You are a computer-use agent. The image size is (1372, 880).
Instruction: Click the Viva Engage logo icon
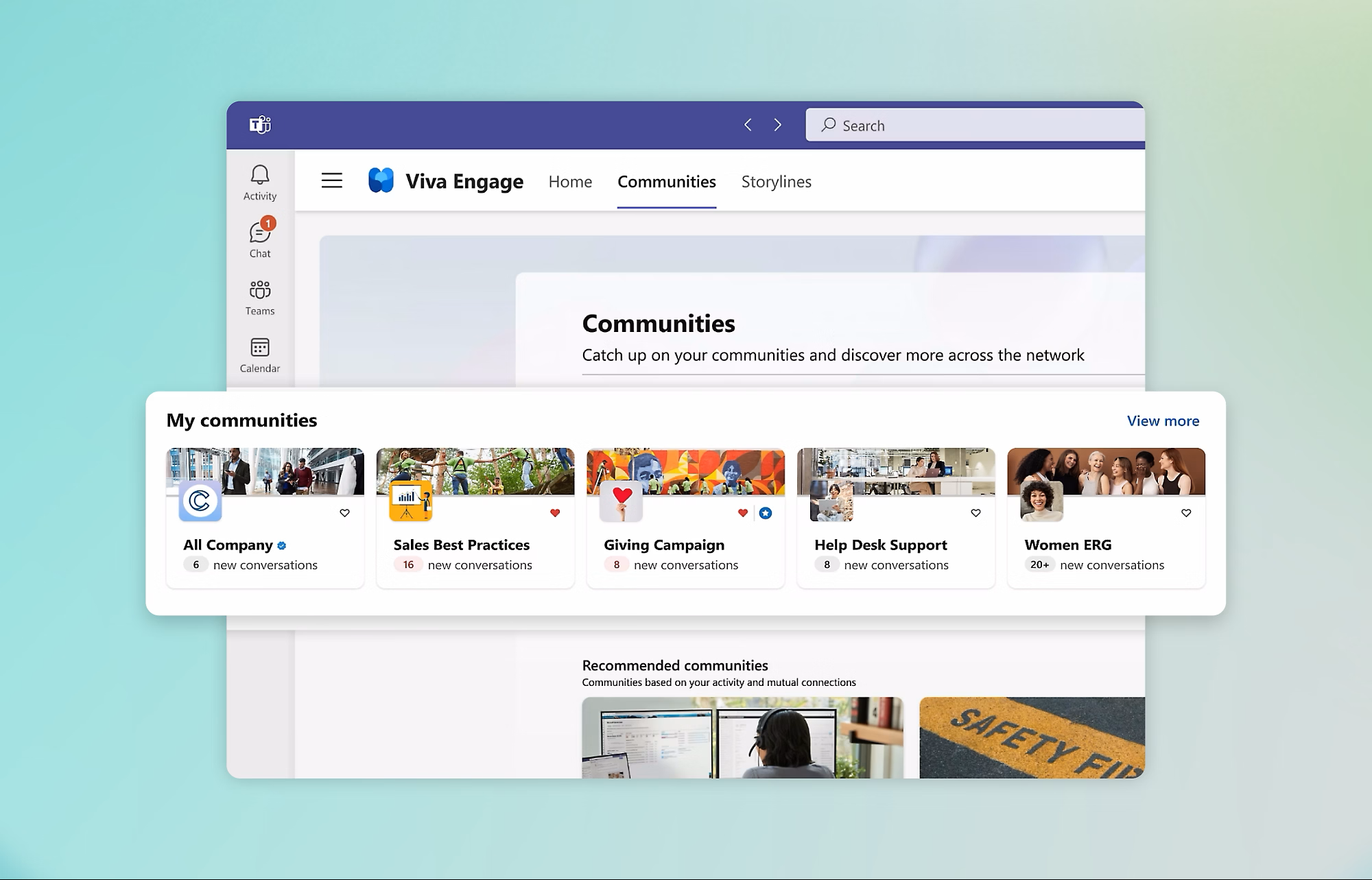[381, 180]
